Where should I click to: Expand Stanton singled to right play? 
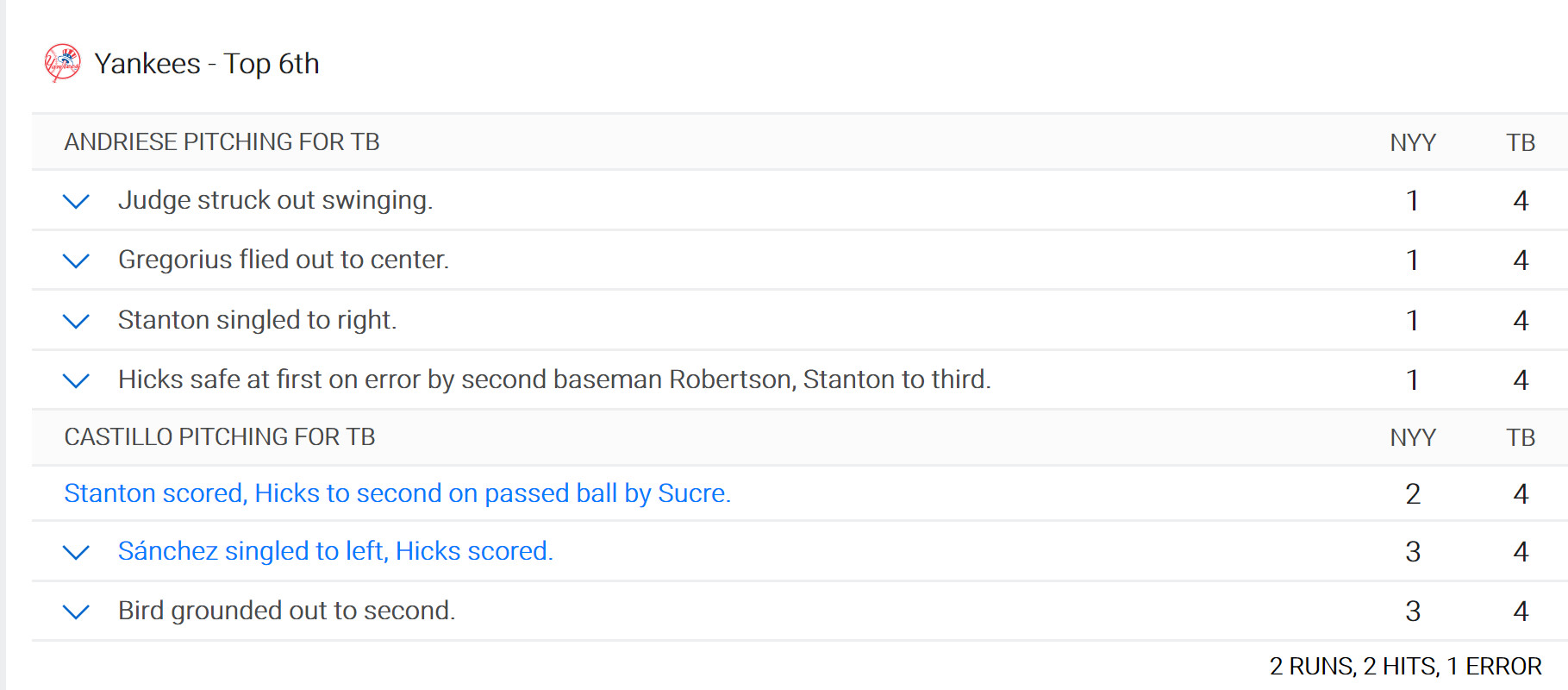click(77, 321)
